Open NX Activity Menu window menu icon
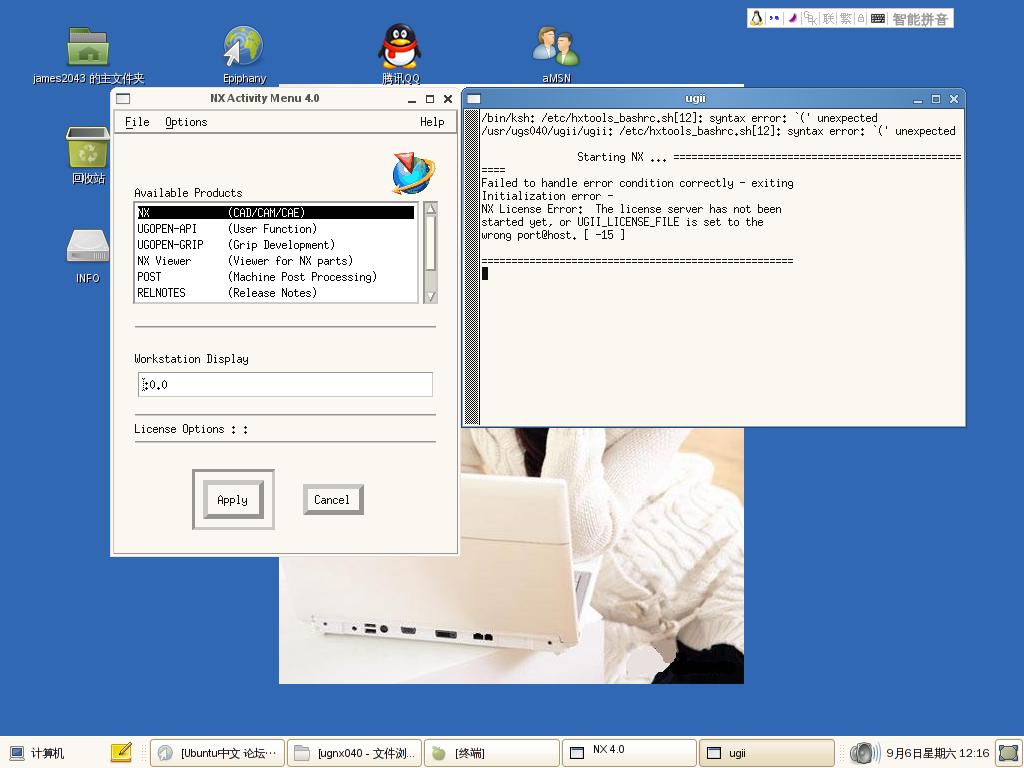The height and width of the screenshot is (768, 1024). 123,99
